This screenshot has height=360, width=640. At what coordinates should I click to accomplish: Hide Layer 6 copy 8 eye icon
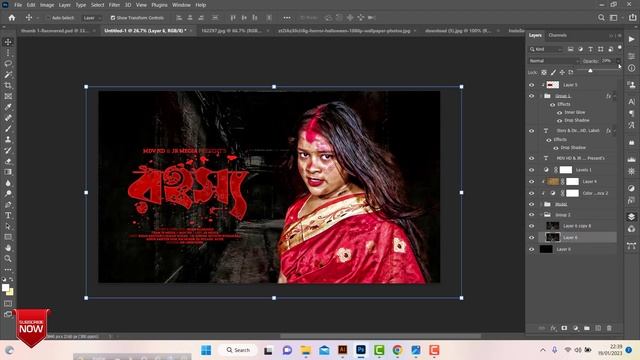531,226
